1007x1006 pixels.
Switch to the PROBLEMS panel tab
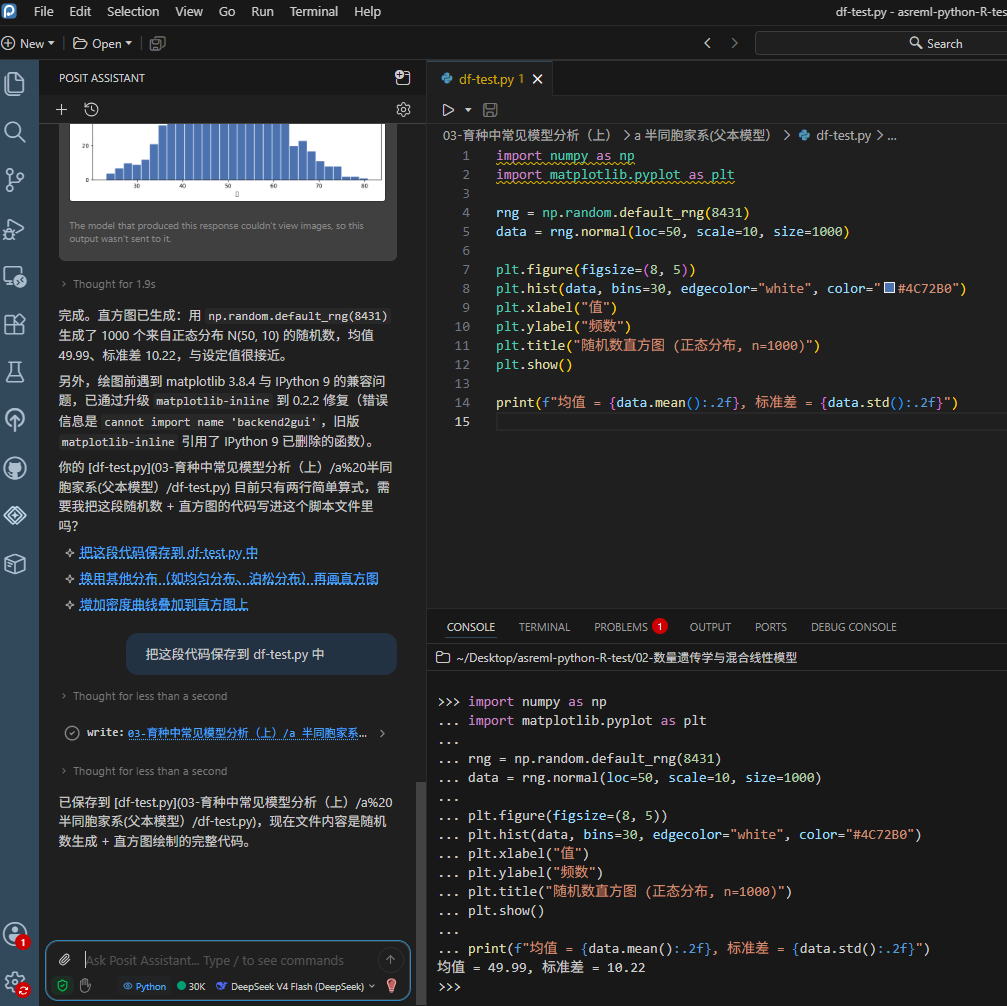coord(630,627)
